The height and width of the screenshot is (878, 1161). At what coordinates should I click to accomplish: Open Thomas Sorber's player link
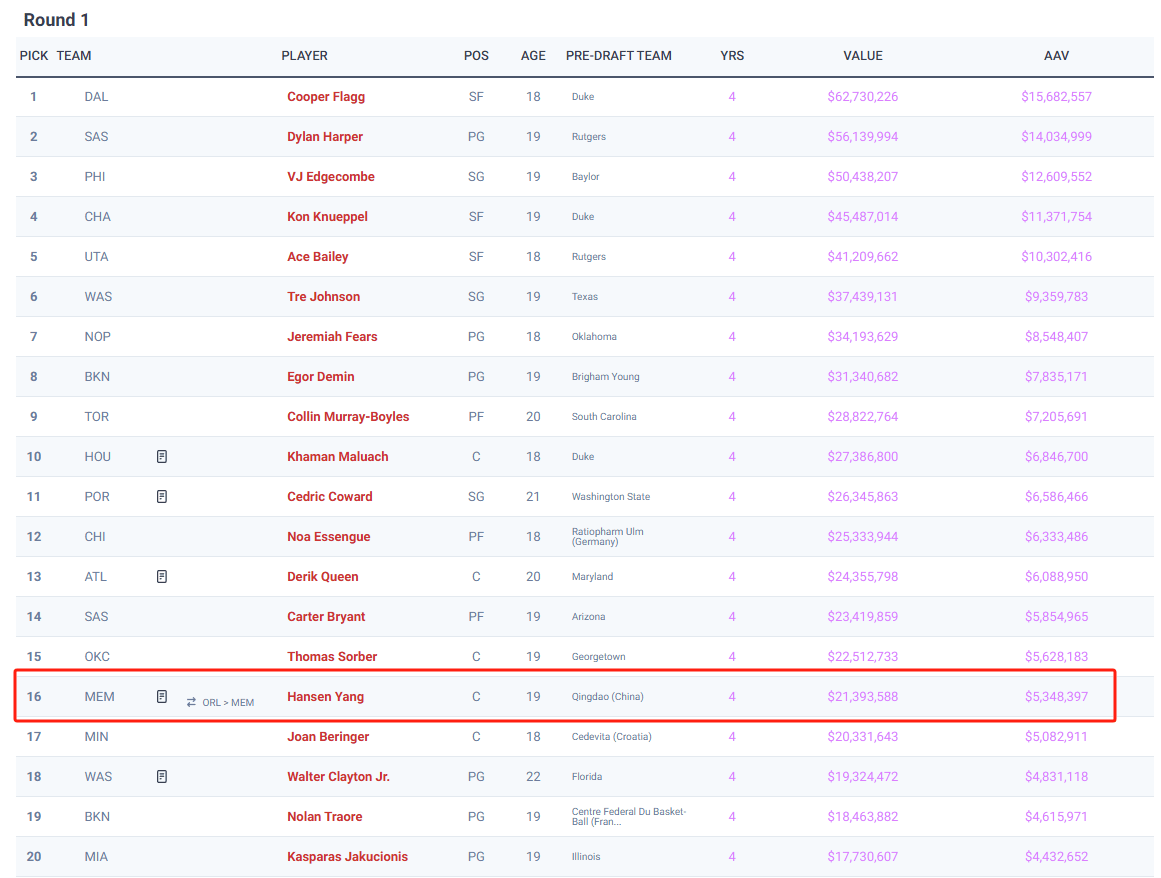(332, 657)
